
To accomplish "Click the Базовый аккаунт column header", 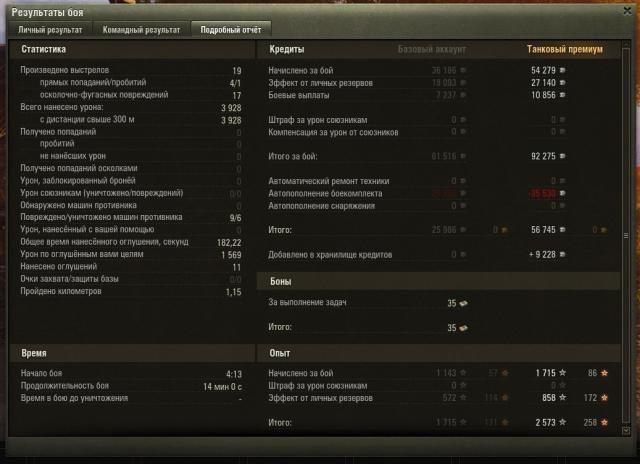I will [431, 49].
